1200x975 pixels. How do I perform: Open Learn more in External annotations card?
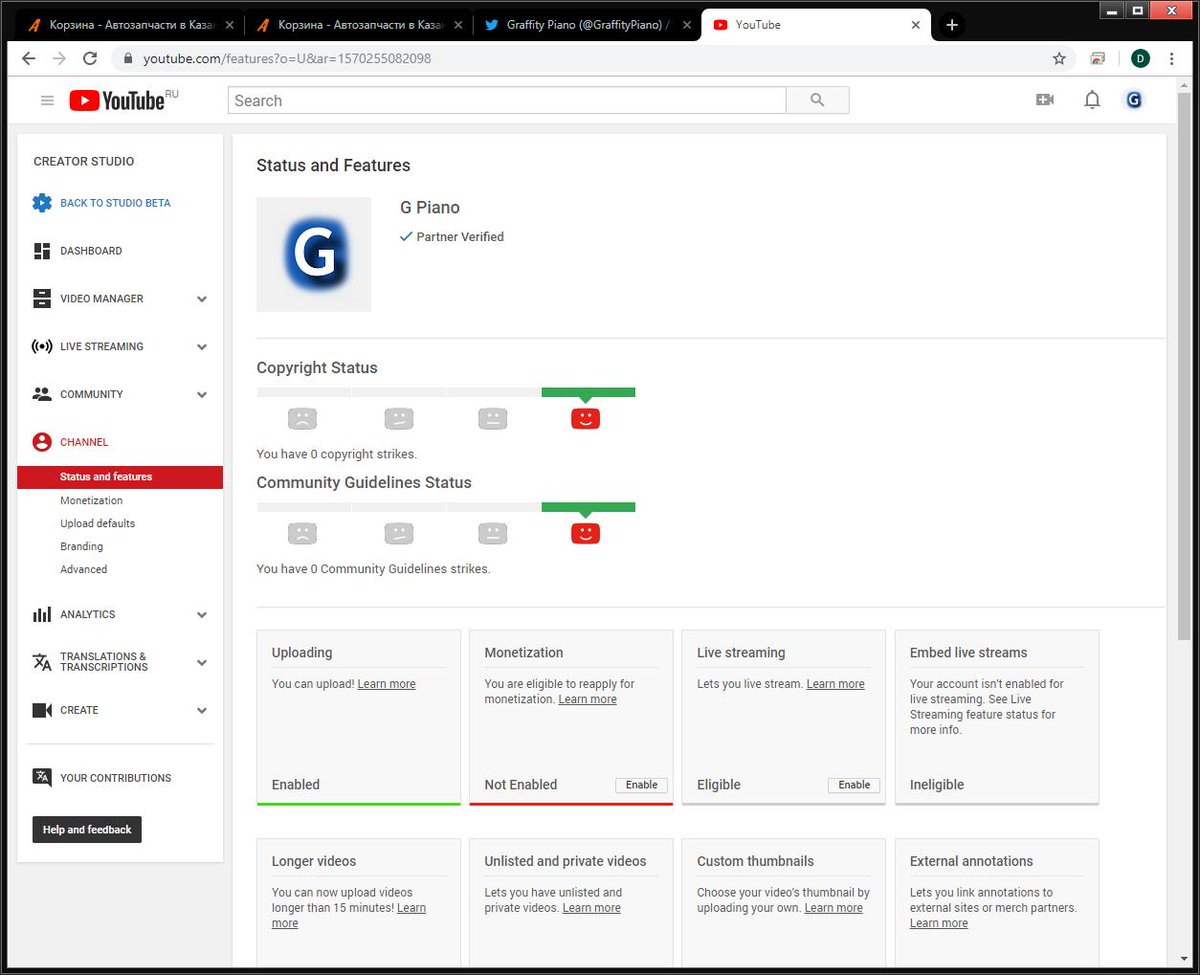(x=939, y=923)
